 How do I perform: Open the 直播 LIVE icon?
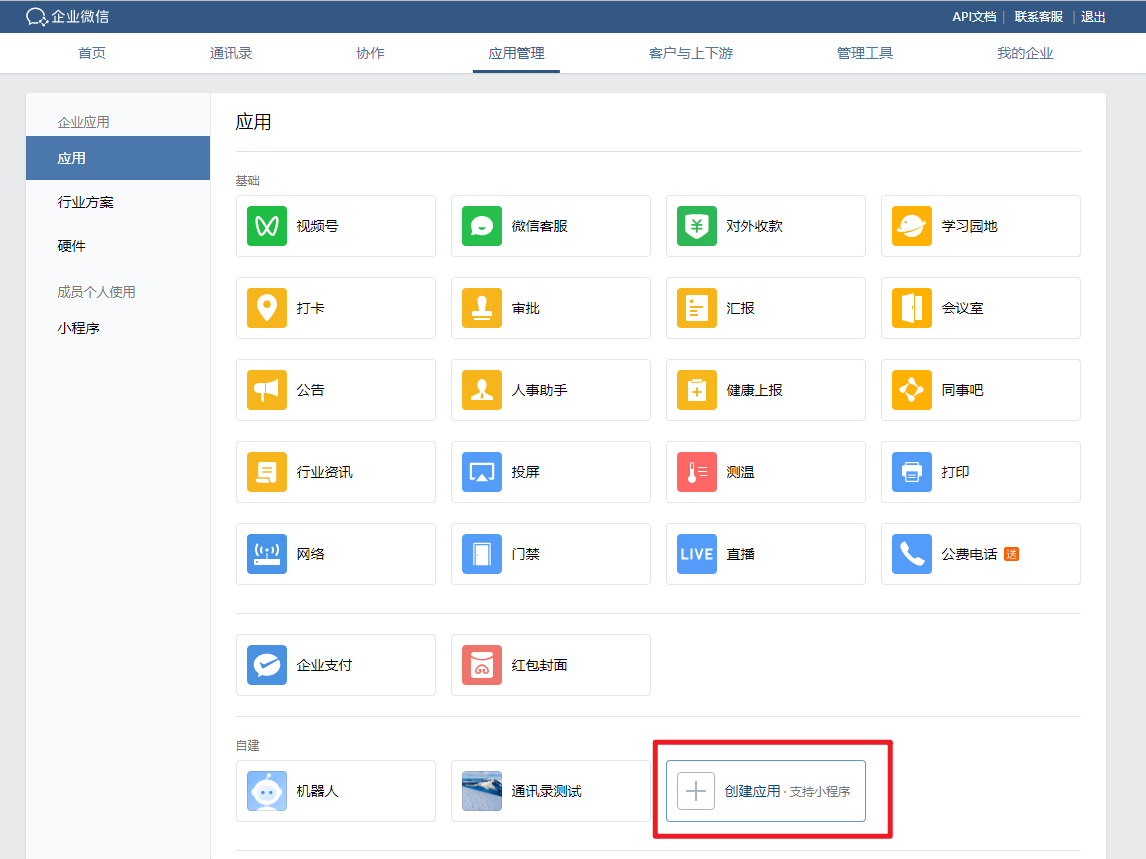697,553
